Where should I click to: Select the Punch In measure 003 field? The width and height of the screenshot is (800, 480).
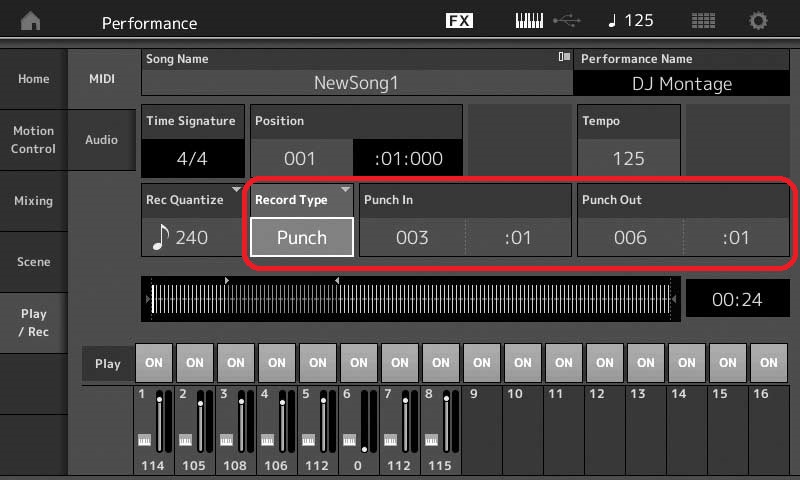pos(412,238)
